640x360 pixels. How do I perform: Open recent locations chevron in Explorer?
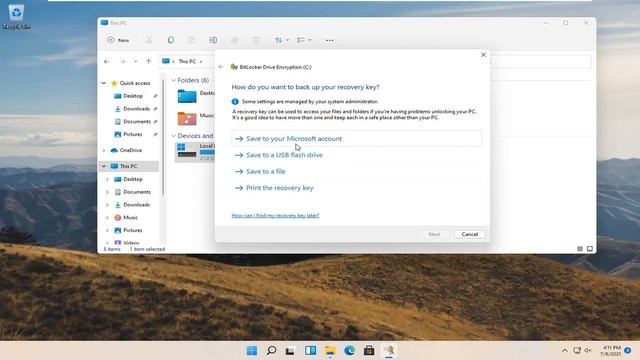point(136,62)
